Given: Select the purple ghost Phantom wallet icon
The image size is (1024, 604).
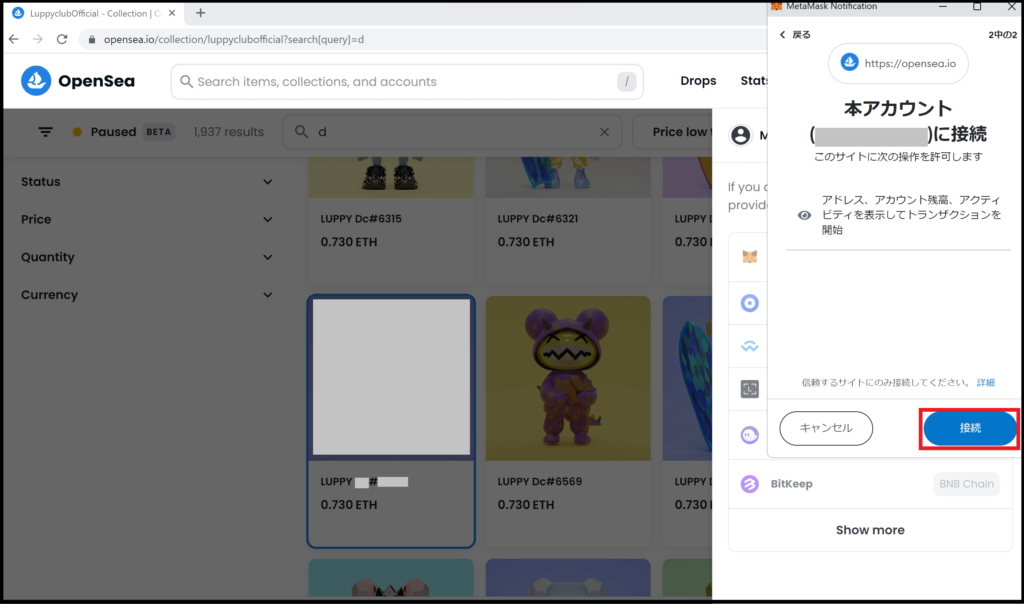Looking at the screenshot, I should pyautogui.click(x=750, y=435).
